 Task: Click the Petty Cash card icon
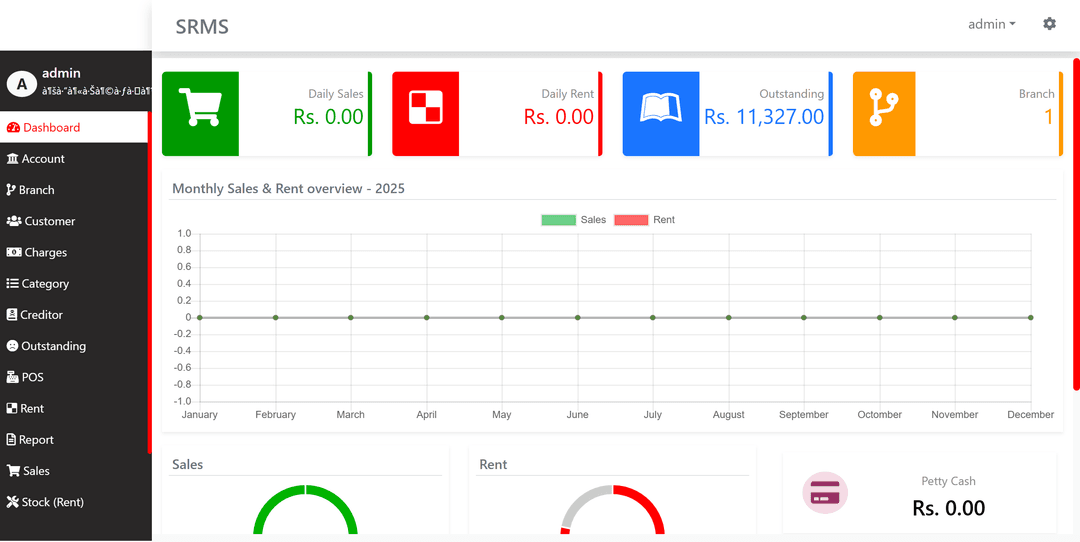click(x=825, y=493)
